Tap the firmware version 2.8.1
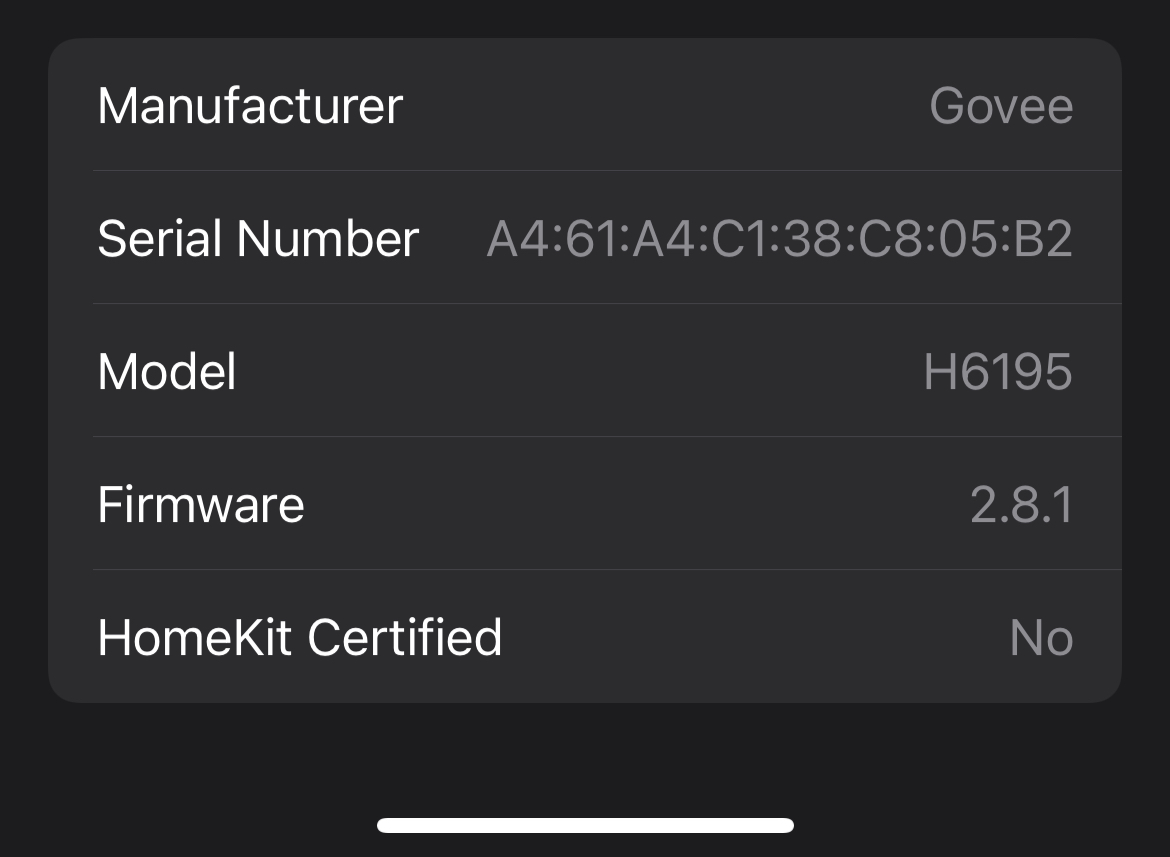This screenshot has width=1170, height=857. 1022,504
